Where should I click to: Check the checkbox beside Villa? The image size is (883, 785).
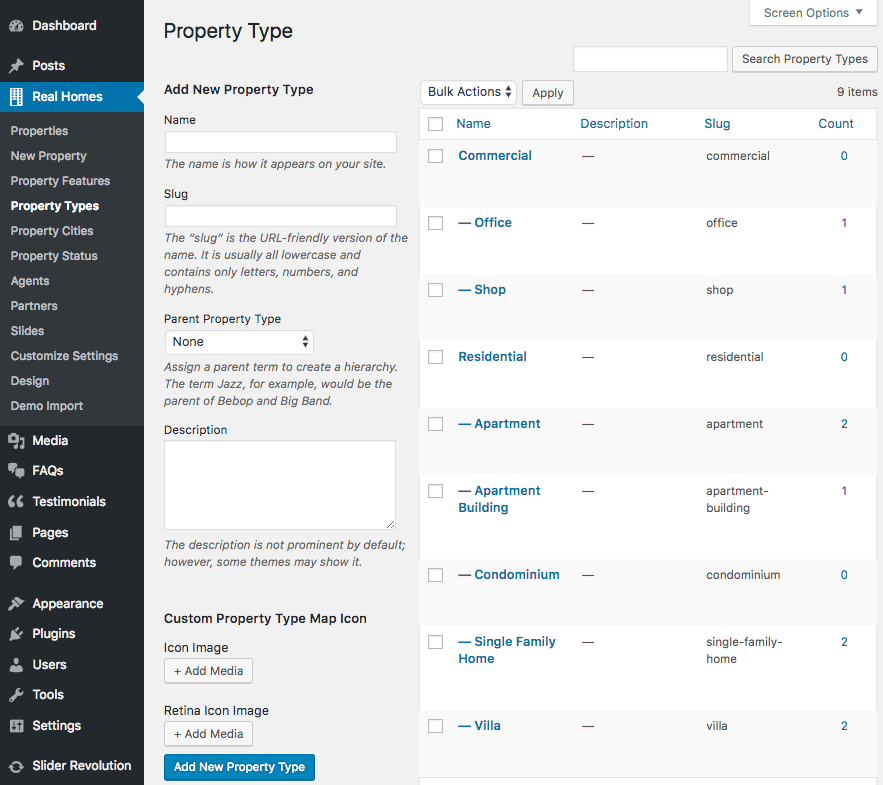point(435,725)
